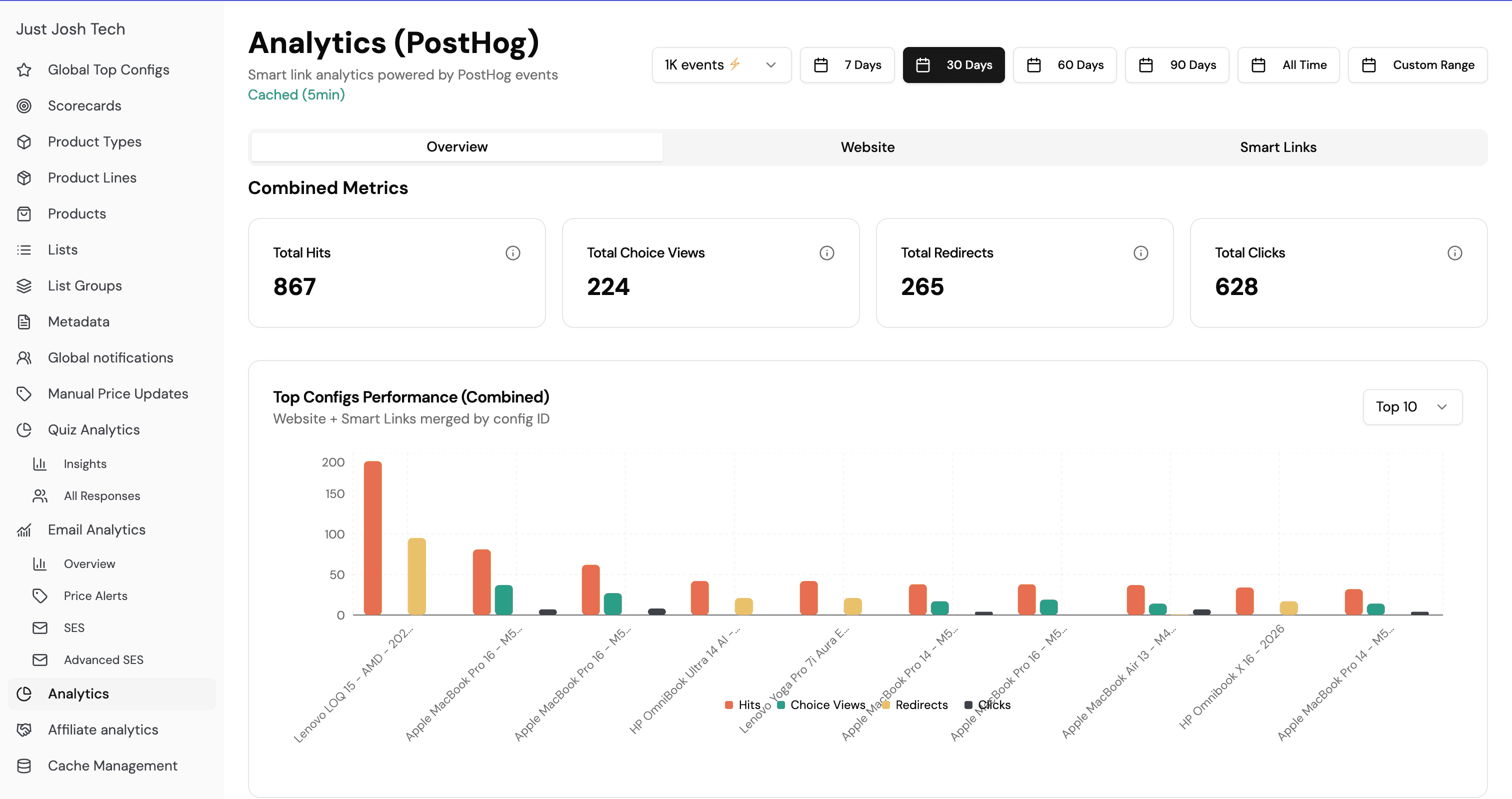Click the Global Top Configs star icon
Image resolution: width=1512 pixels, height=799 pixels.
pos(24,70)
